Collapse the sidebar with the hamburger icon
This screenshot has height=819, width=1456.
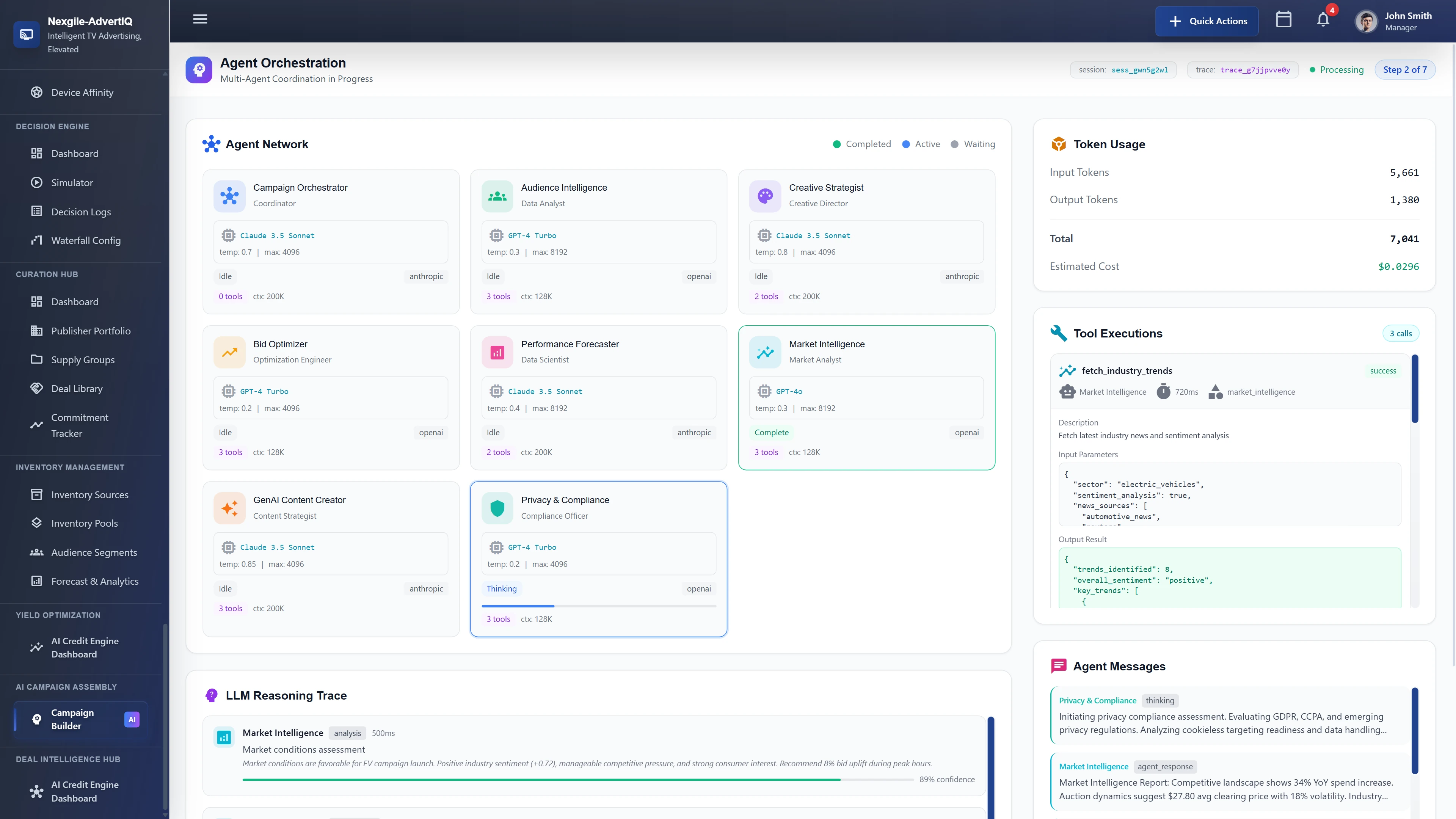[x=199, y=19]
